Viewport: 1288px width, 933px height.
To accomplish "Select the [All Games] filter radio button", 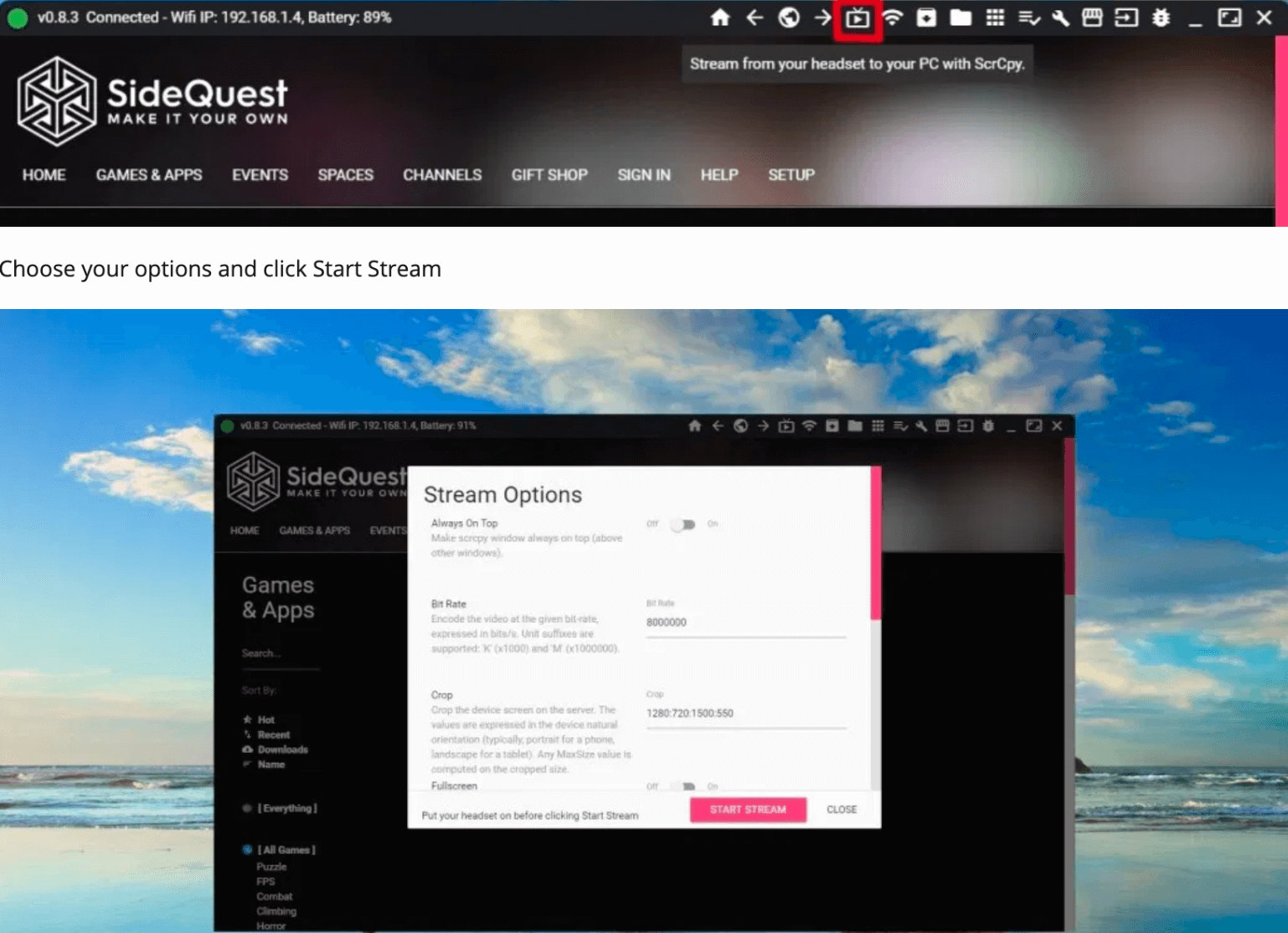I will [x=247, y=849].
